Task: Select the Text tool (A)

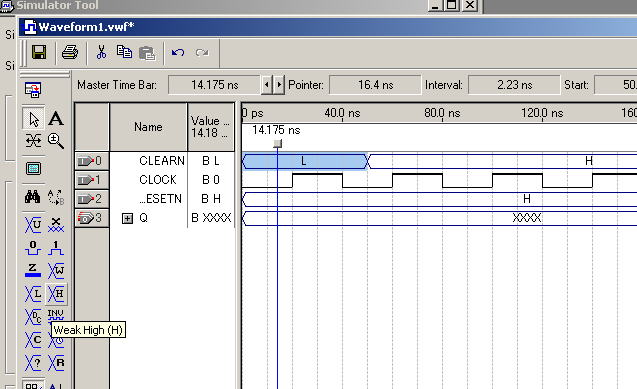Action: [56, 119]
